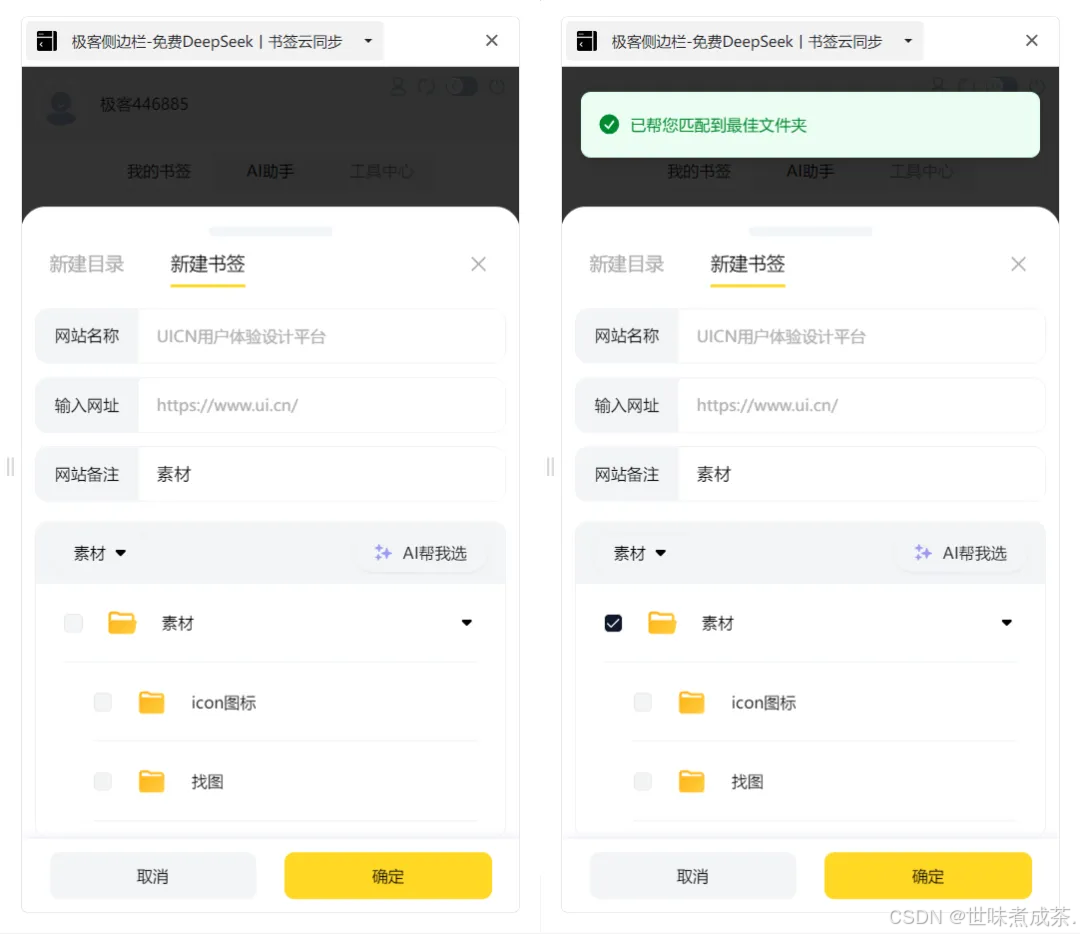
Task: Switch to 新建目录 tab in right panel
Action: click(627, 264)
